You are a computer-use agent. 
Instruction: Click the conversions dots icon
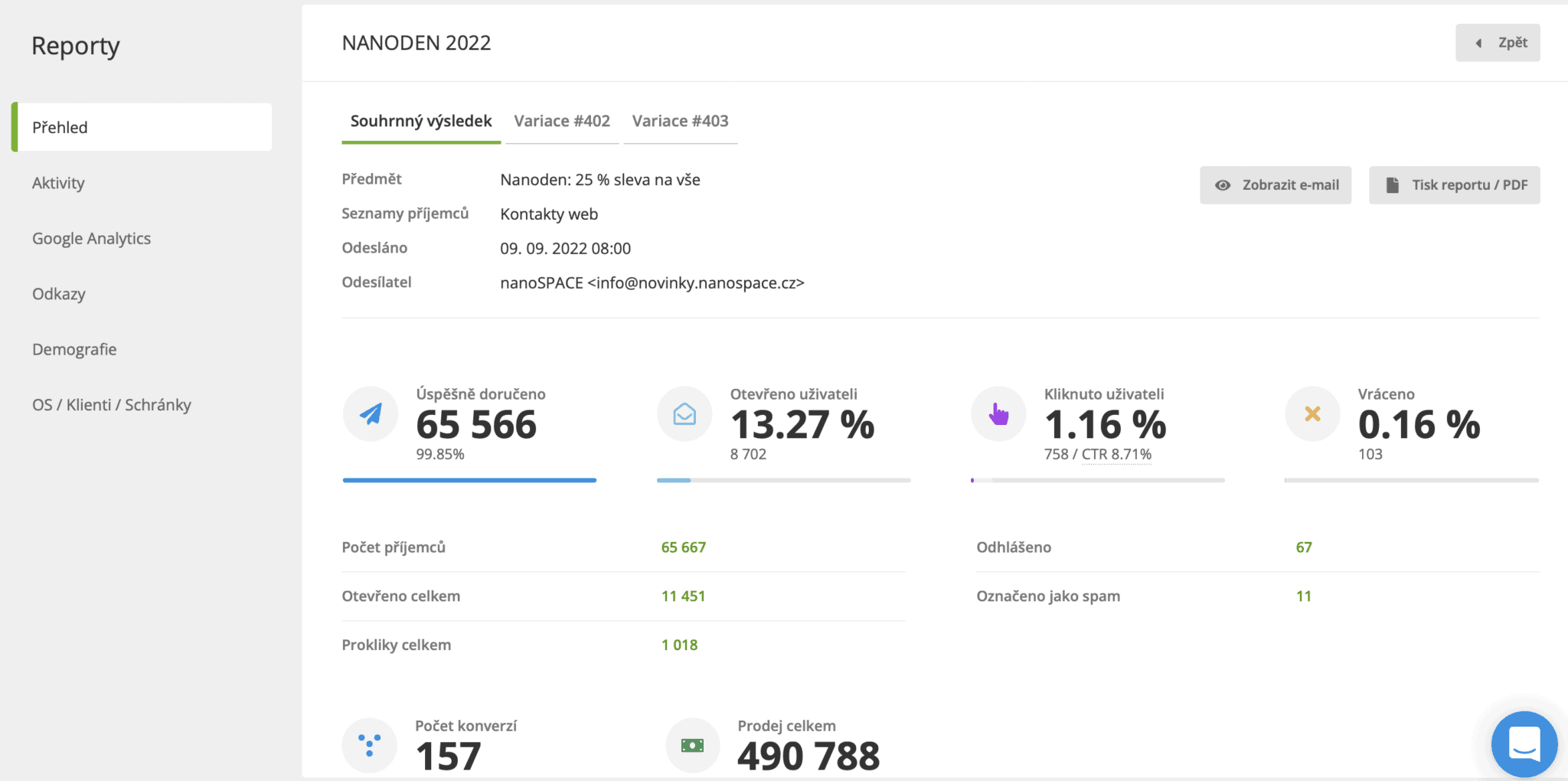click(369, 745)
